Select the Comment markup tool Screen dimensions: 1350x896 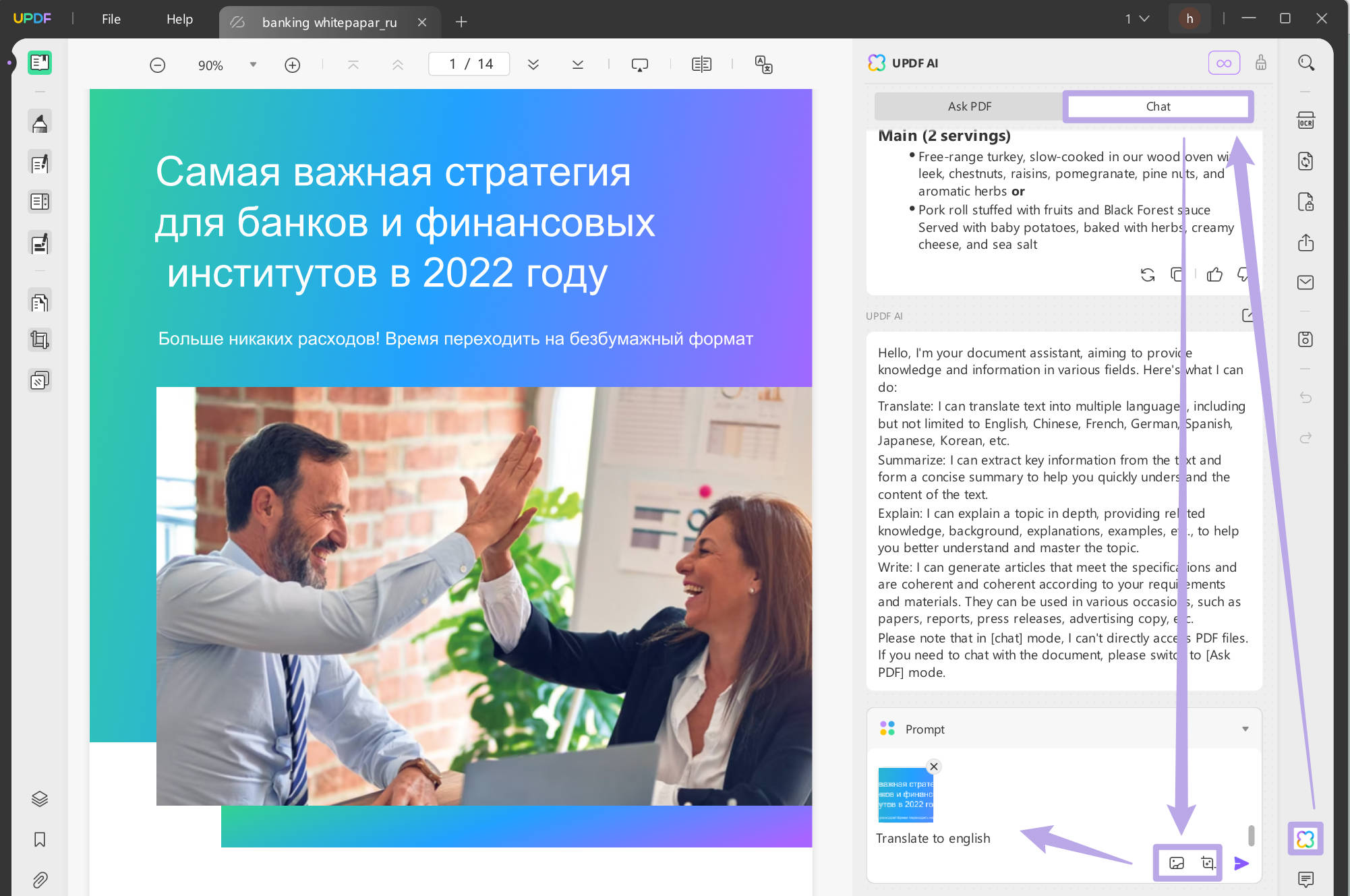[x=40, y=121]
